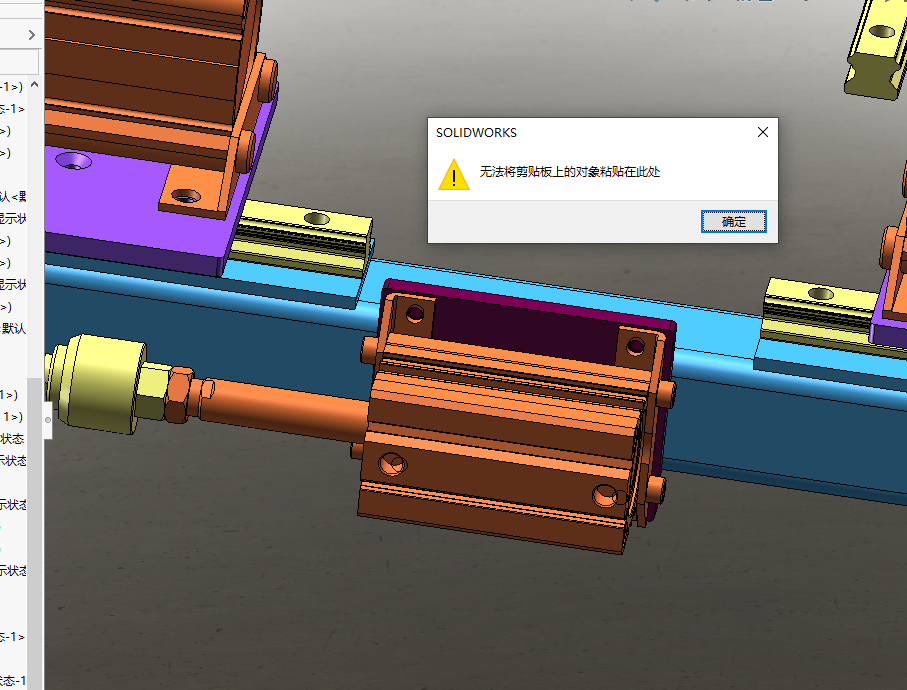Click the 确定 button in the dialog
This screenshot has width=907, height=690.
pyautogui.click(x=733, y=221)
